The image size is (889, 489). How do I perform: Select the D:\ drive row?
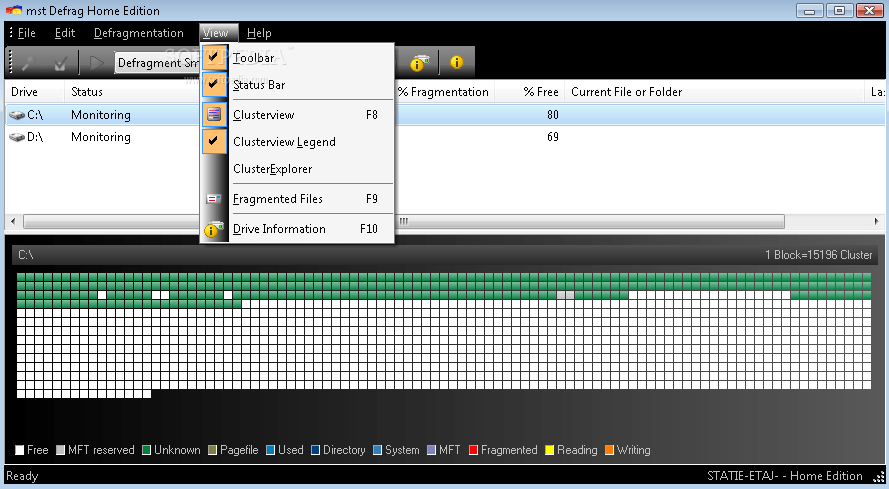(445, 137)
